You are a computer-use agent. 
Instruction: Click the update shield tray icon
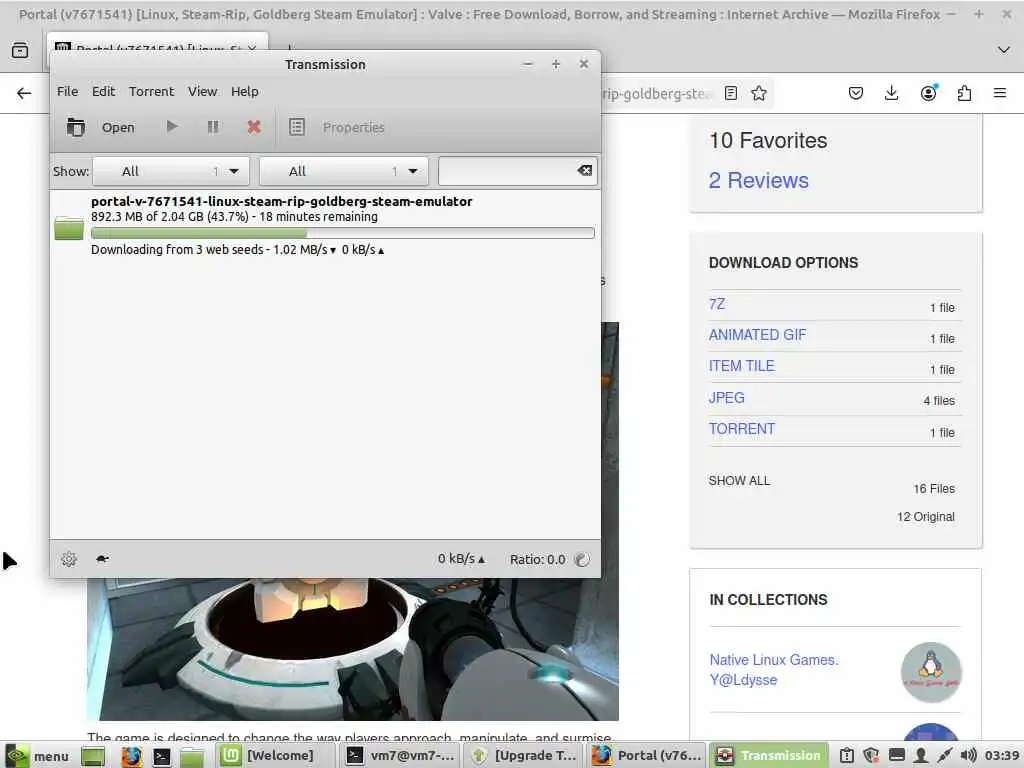871,756
